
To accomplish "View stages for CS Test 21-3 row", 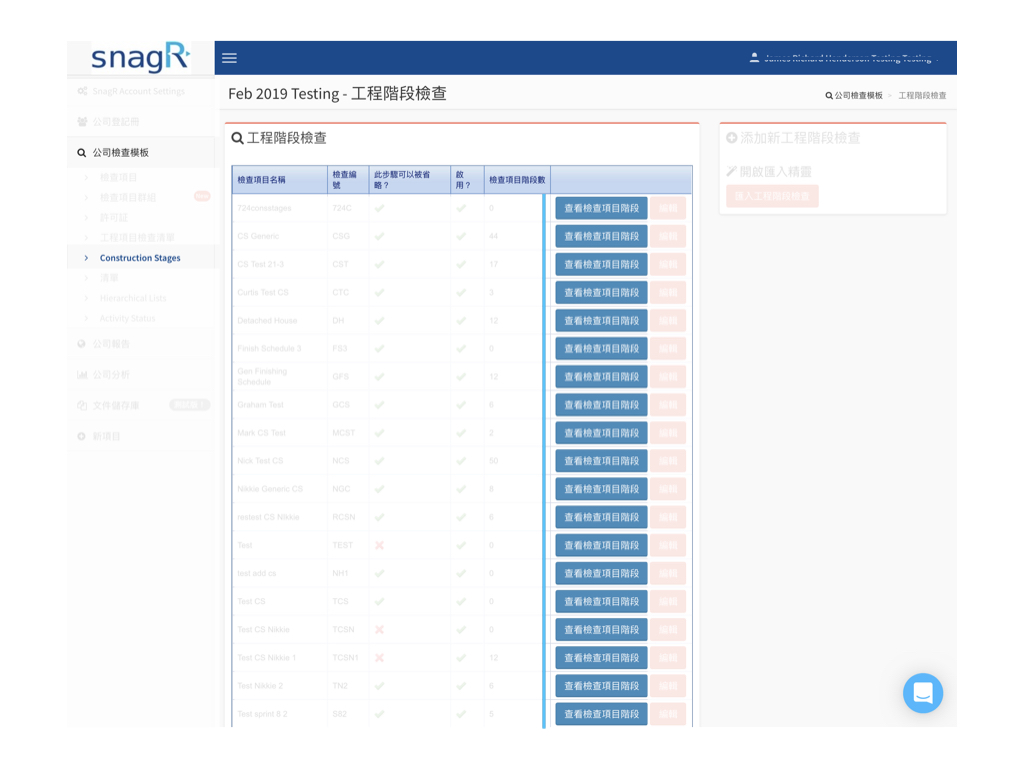I will click(601, 264).
